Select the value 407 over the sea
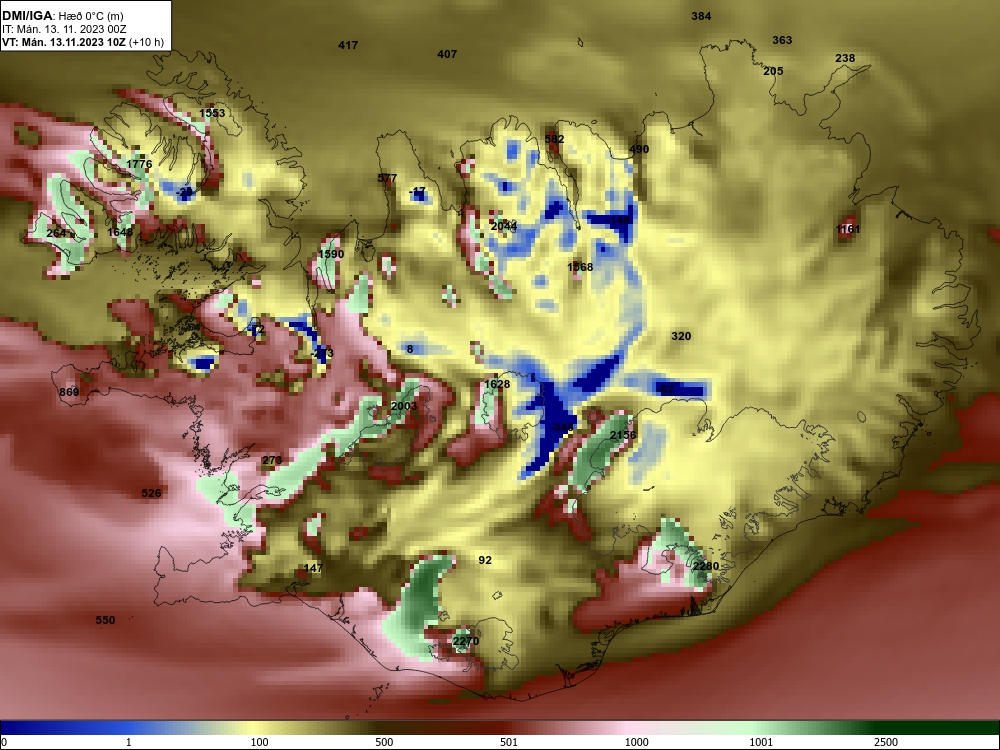 [447, 54]
